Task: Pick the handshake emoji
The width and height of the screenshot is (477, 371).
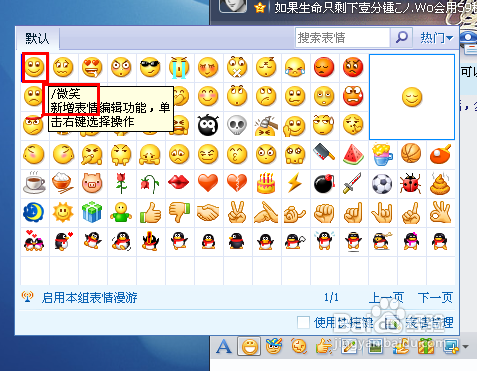Action: 208,213
